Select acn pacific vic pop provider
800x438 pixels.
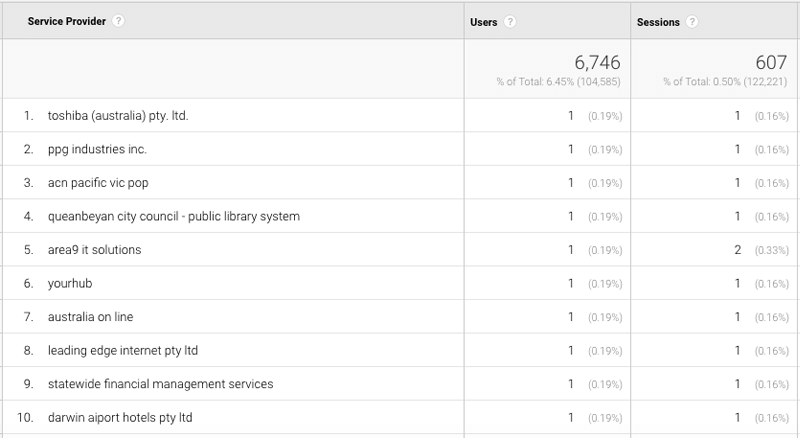click(x=98, y=183)
